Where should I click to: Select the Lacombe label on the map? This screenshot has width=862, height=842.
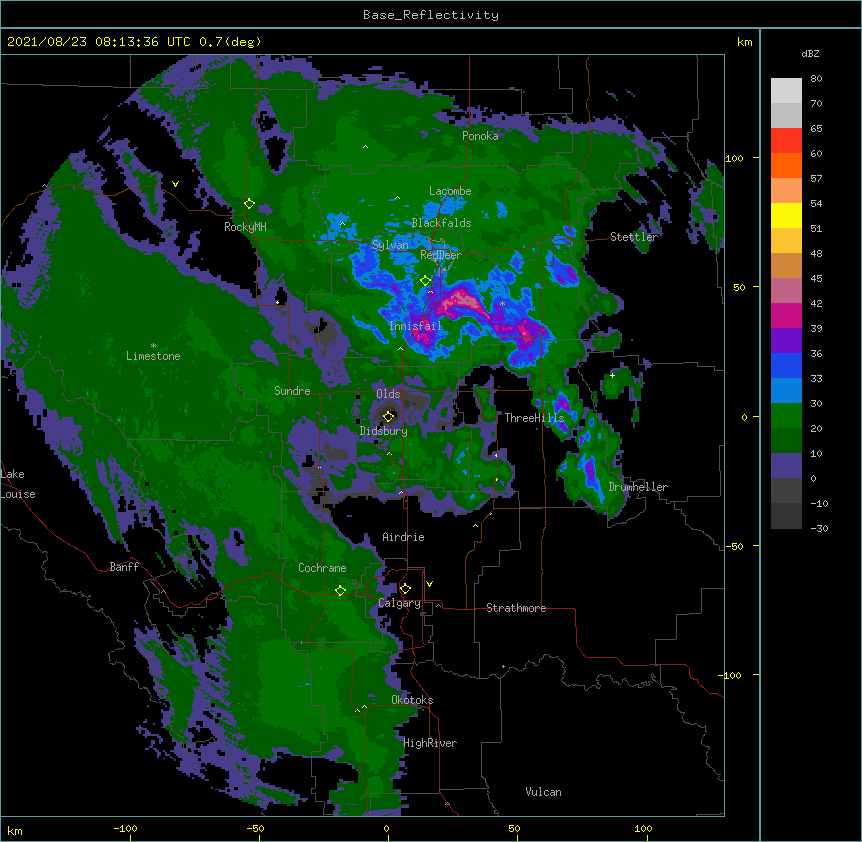click(x=450, y=191)
